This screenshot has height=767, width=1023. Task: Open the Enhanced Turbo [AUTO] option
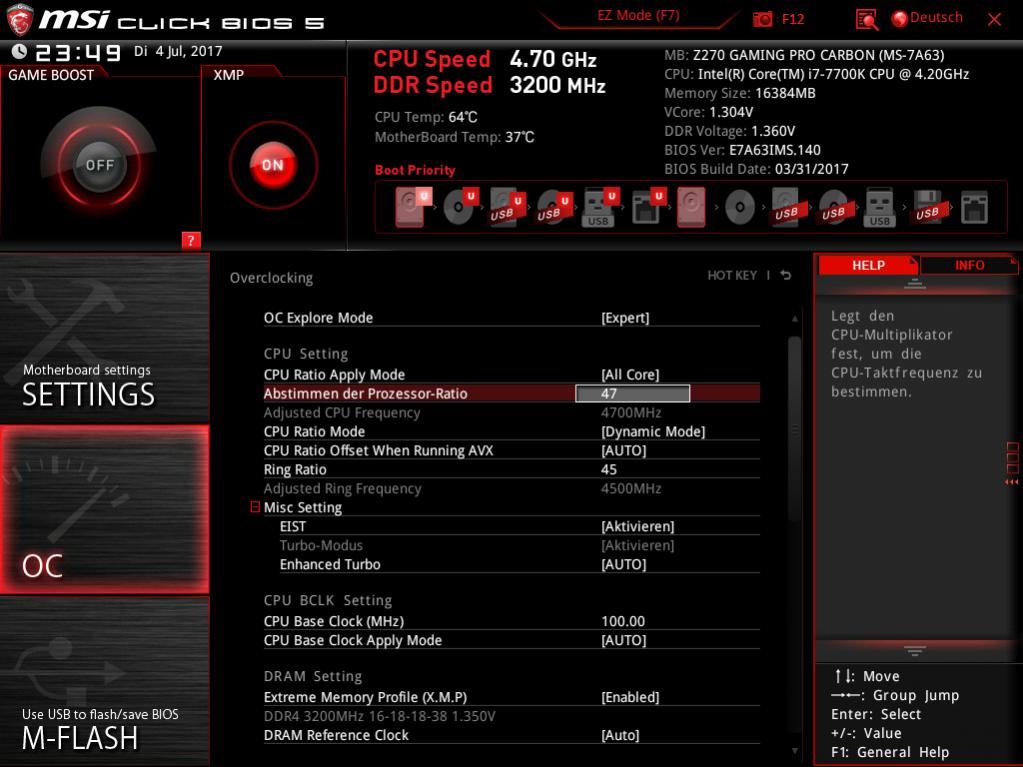click(x=624, y=564)
